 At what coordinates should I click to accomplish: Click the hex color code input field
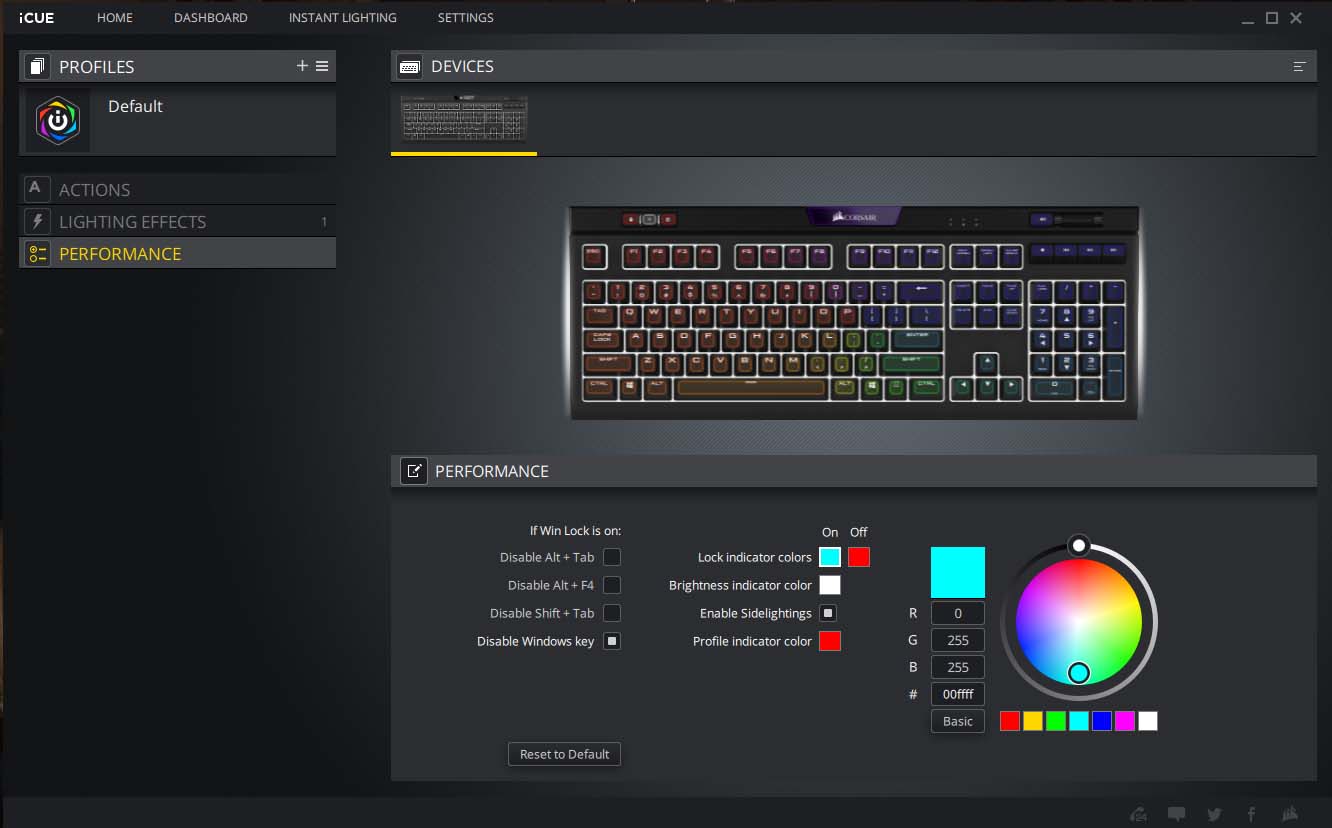click(957, 694)
